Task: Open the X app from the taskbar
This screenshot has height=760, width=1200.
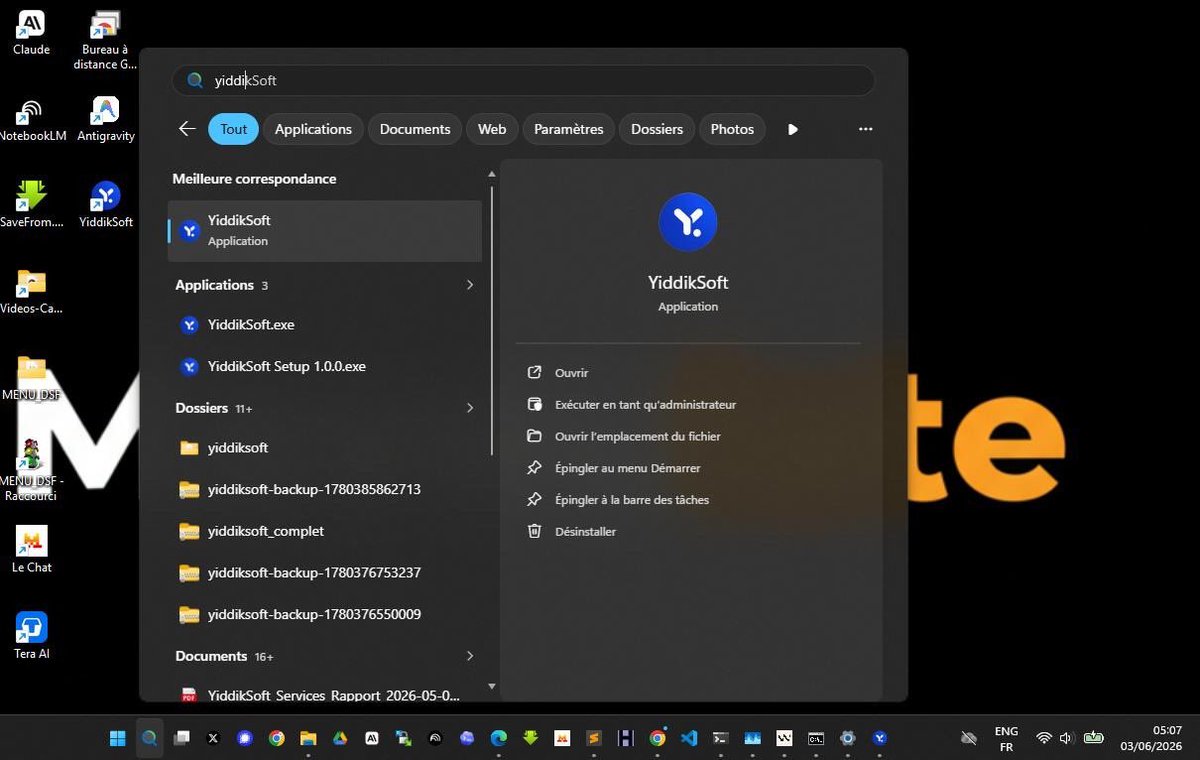Action: coord(213,738)
